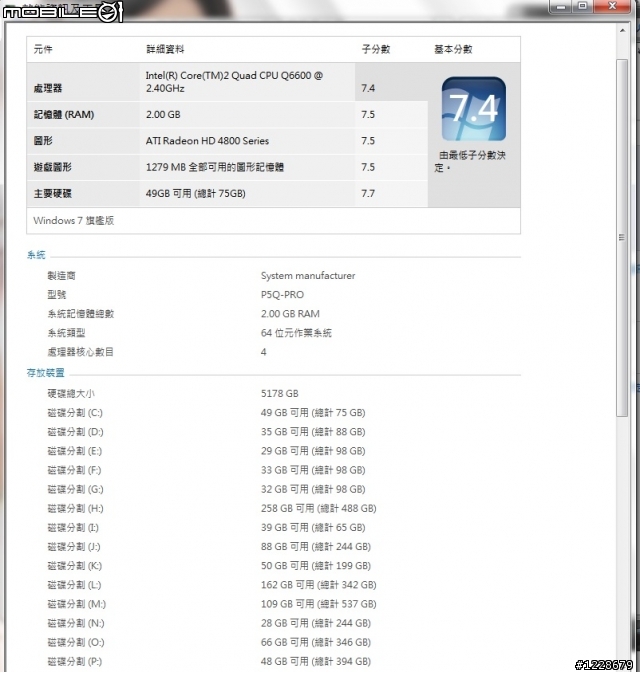Close the window with the red X
Viewport: 640px width, 673px height.
click(x=613, y=6)
